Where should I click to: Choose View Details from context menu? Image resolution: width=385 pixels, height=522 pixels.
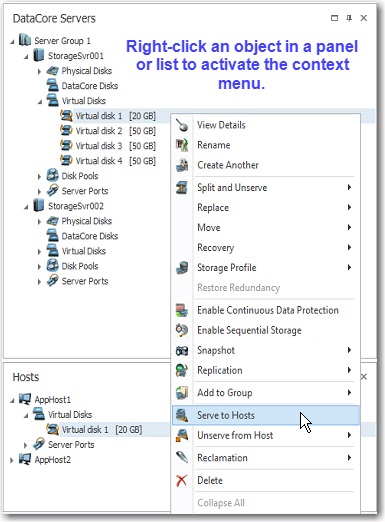pyautogui.click(x=266, y=125)
